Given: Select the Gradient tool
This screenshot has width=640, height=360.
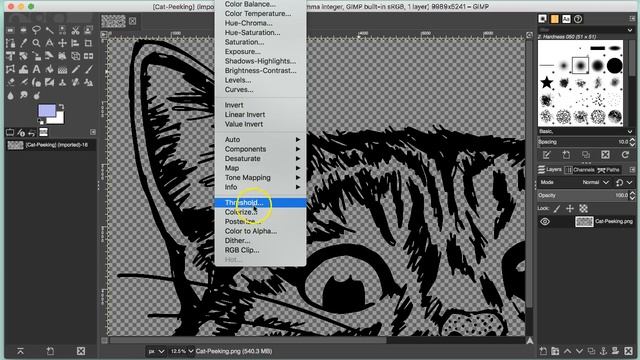Looking at the screenshot, I should coord(62,69).
